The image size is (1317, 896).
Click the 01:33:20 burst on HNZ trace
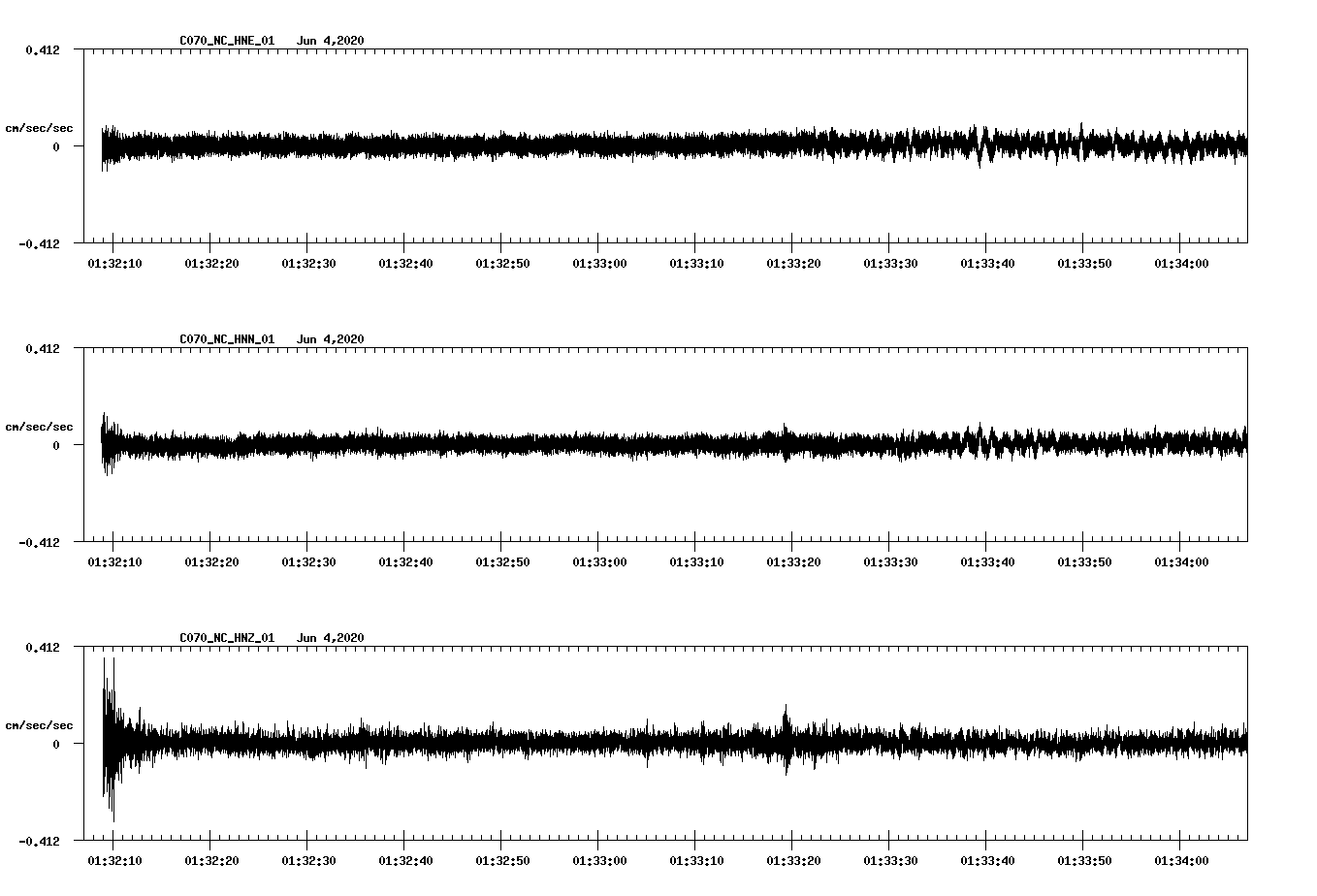point(787,740)
